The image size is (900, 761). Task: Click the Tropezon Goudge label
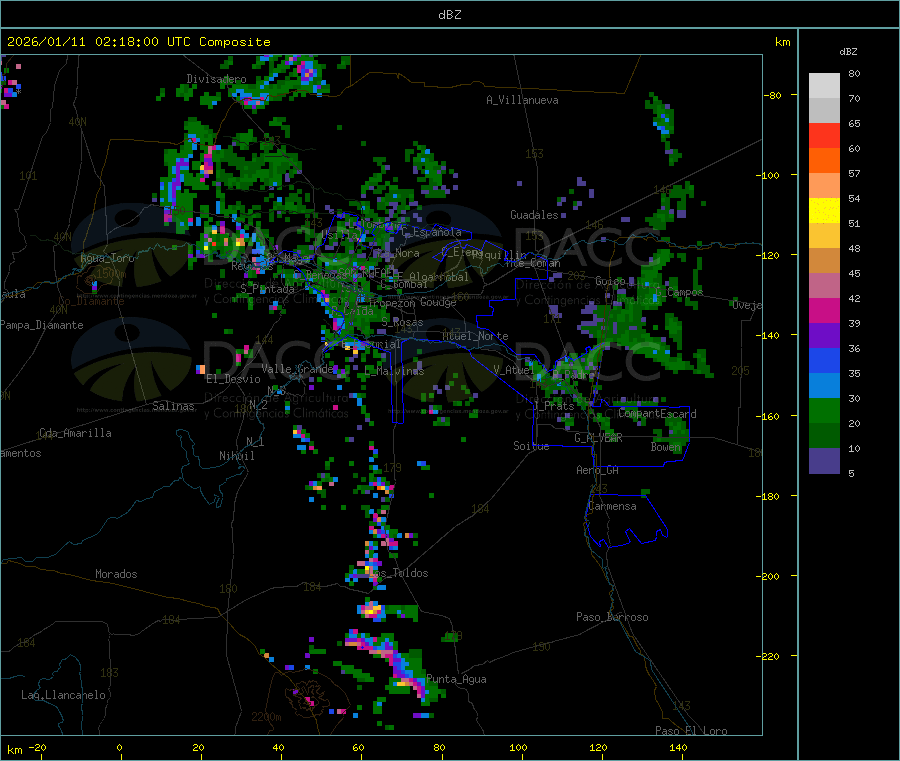click(413, 303)
